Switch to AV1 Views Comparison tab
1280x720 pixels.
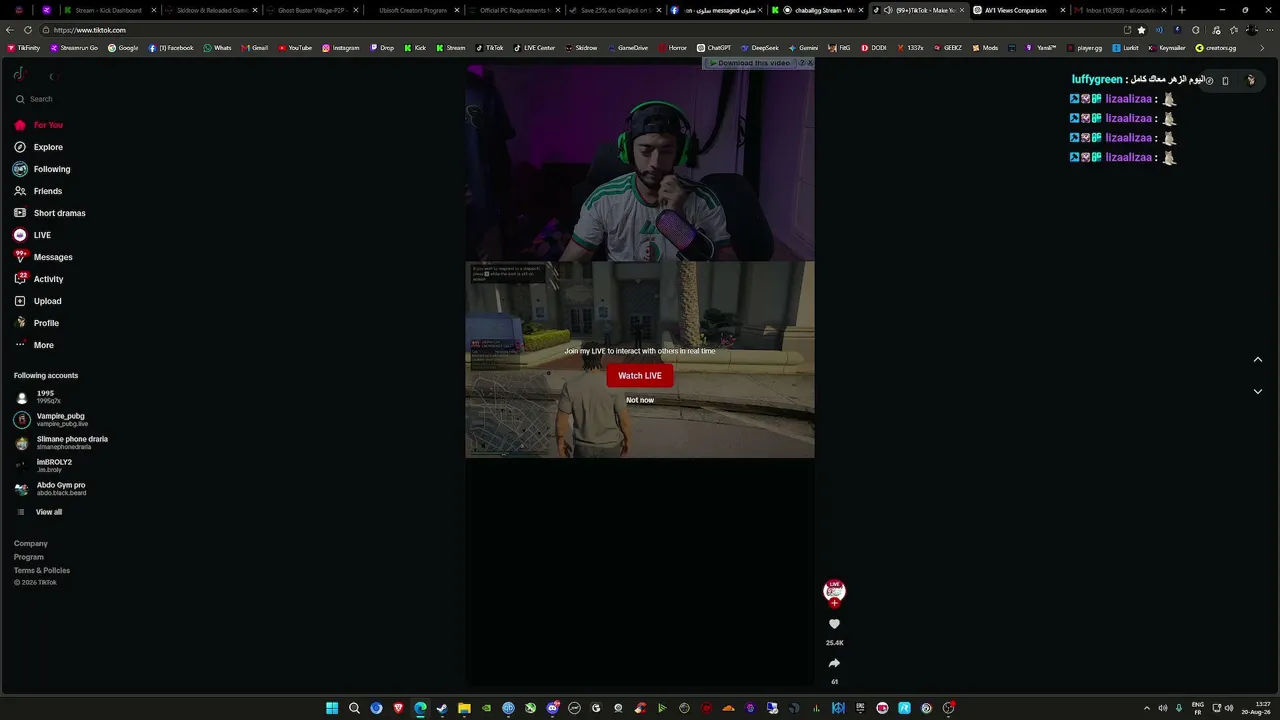1016,10
